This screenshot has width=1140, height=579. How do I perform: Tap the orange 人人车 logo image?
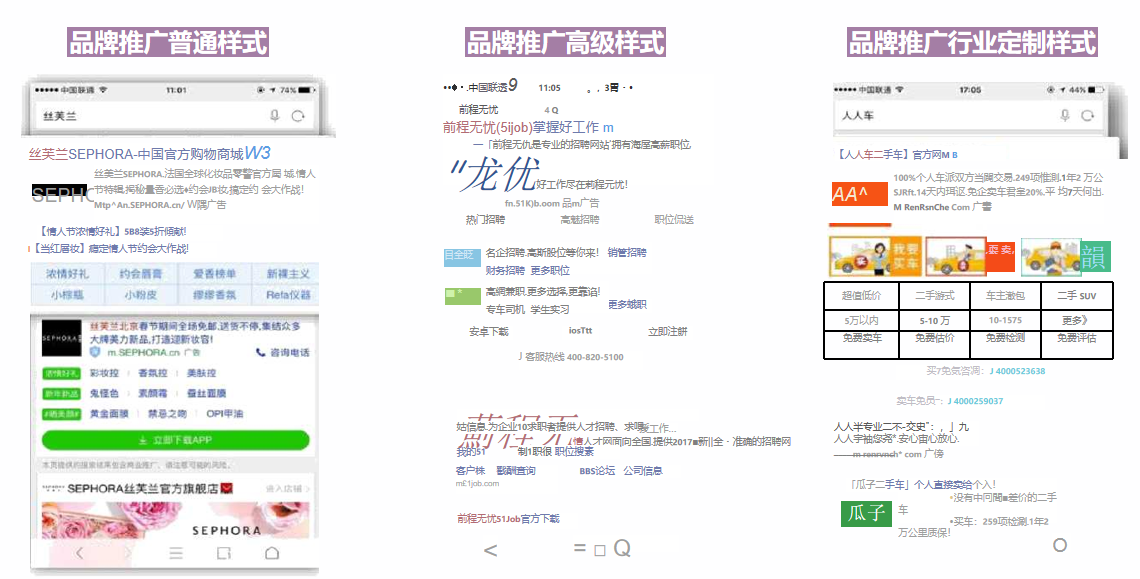pos(859,194)
